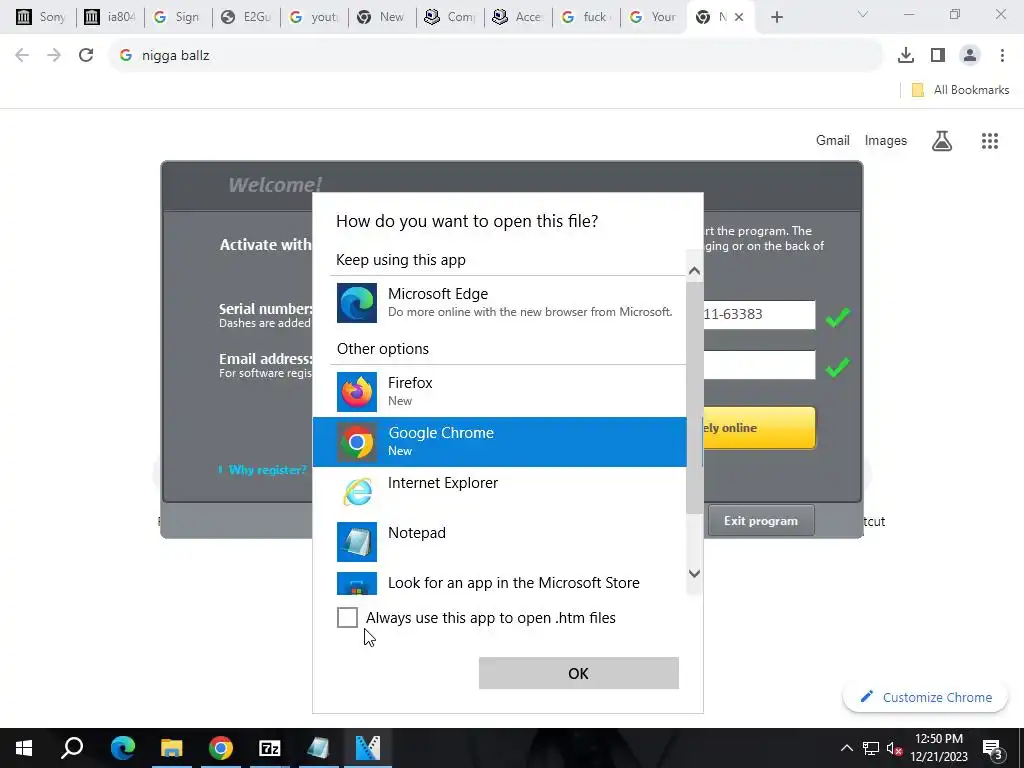
Task: Open 7-Zip from taskbar
Action: click(x=270, y=748)
